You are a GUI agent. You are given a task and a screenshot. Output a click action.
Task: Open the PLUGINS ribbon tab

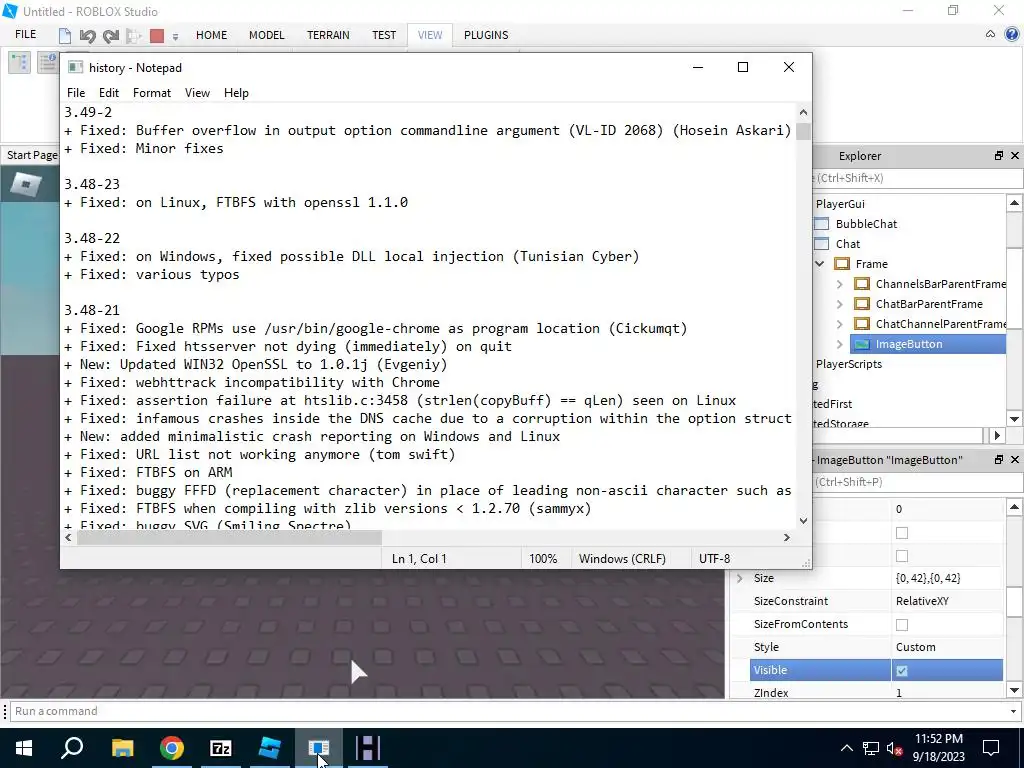tap(486, 35)
